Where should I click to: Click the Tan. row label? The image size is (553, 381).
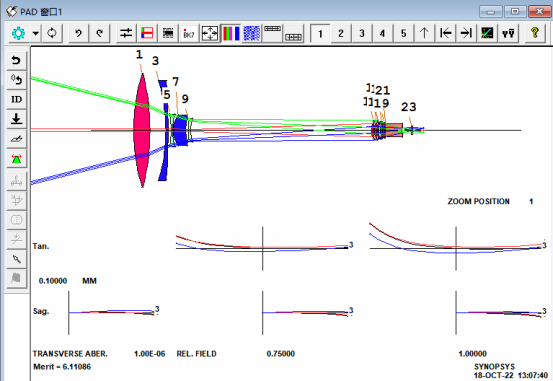(x=41, y=246)
